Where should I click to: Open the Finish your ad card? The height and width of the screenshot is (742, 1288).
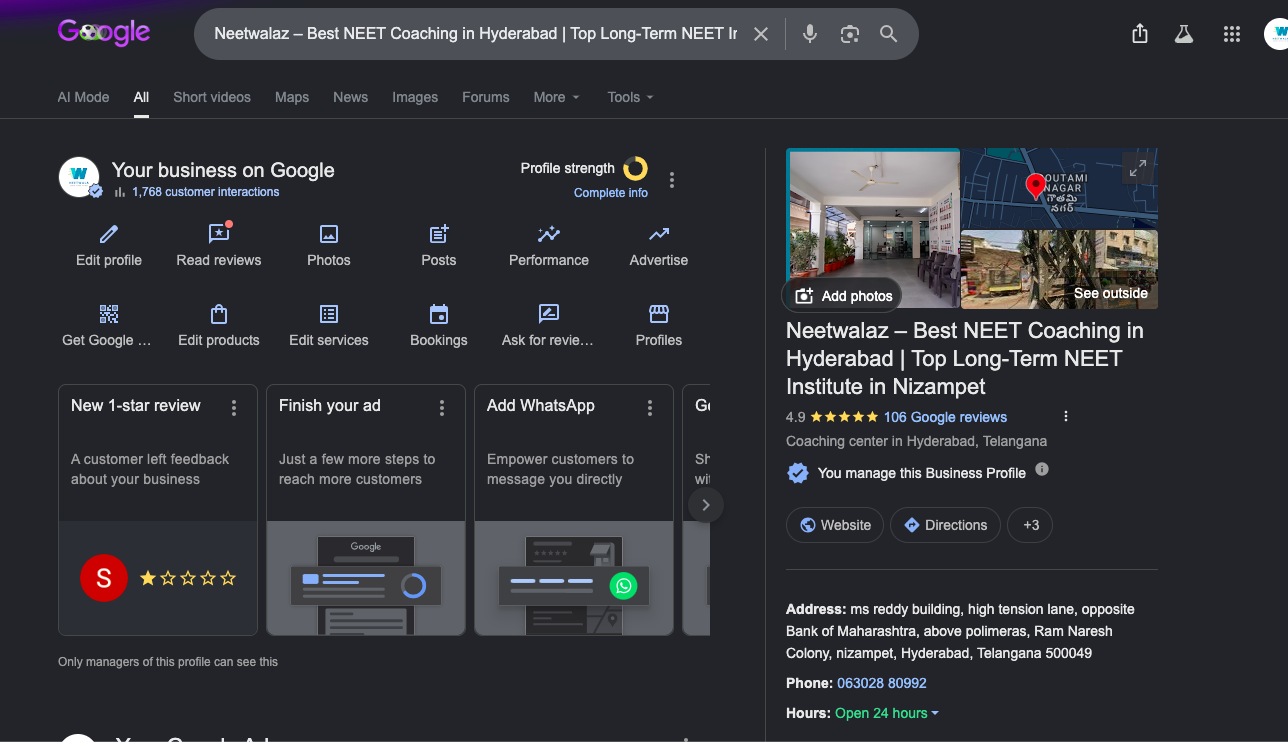[x=366, y=510]
